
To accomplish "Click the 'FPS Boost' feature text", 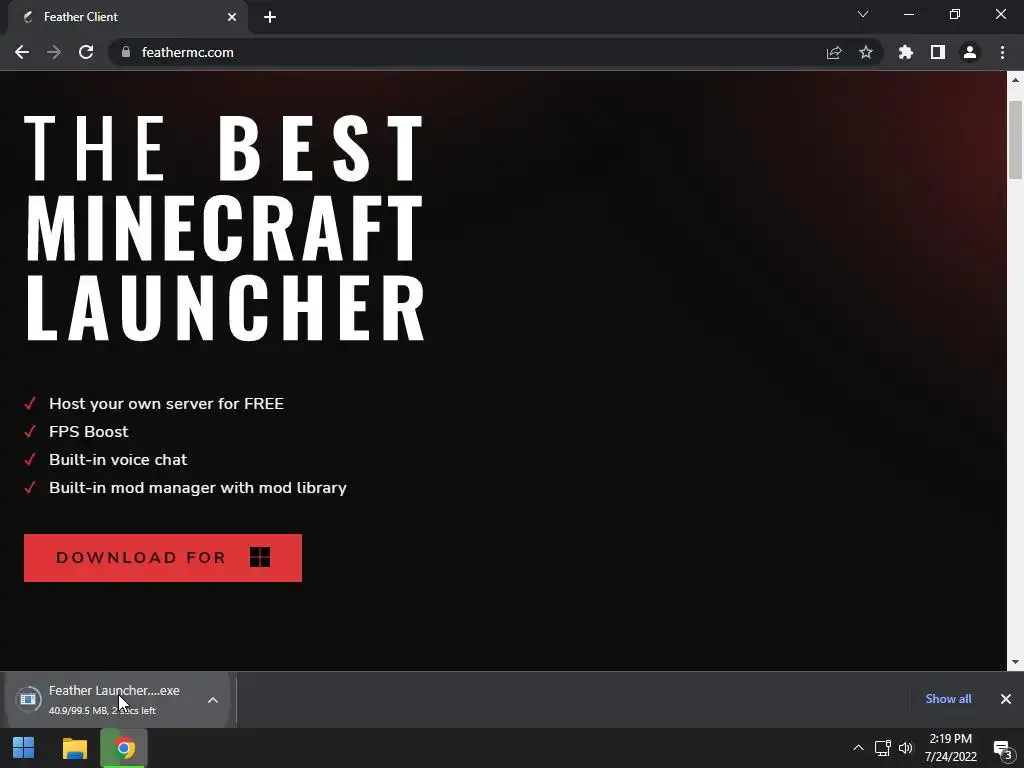I will (89, 432).
